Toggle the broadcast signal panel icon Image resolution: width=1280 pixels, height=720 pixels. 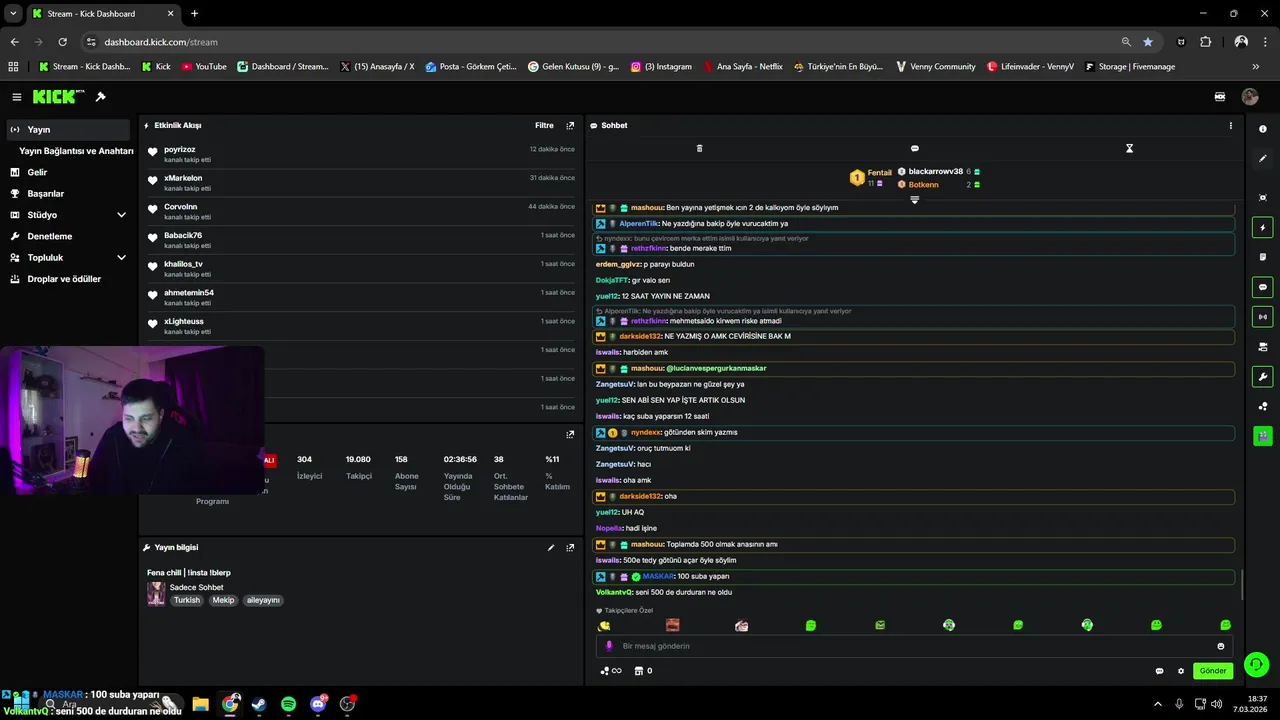pyautogui.click(x=1262, y=317)
